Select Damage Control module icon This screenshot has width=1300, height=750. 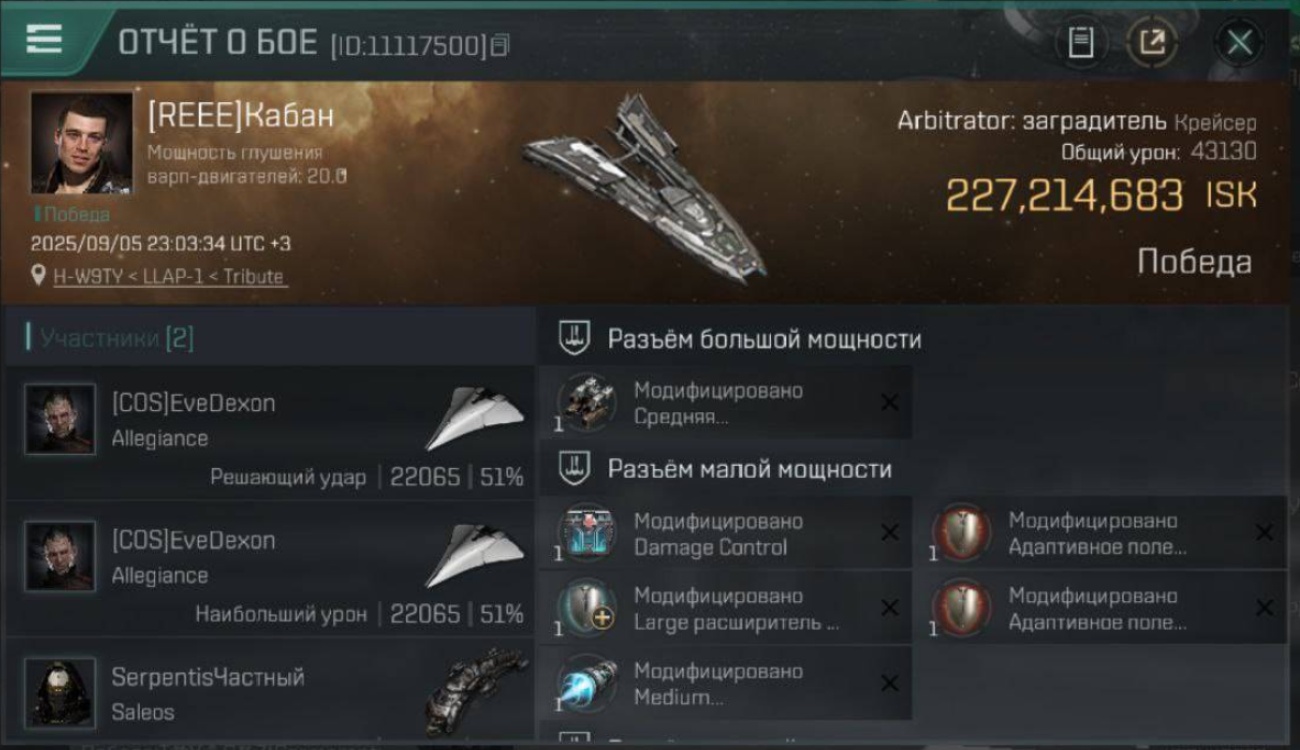tap(587, 533)
